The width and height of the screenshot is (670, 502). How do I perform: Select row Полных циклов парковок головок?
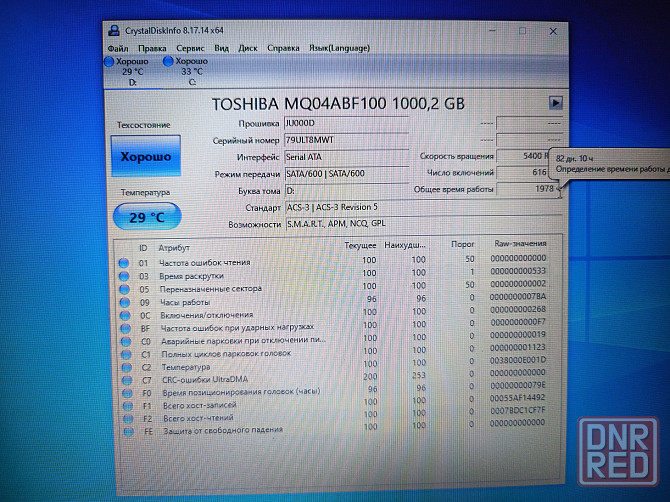[x=334, y=352]
